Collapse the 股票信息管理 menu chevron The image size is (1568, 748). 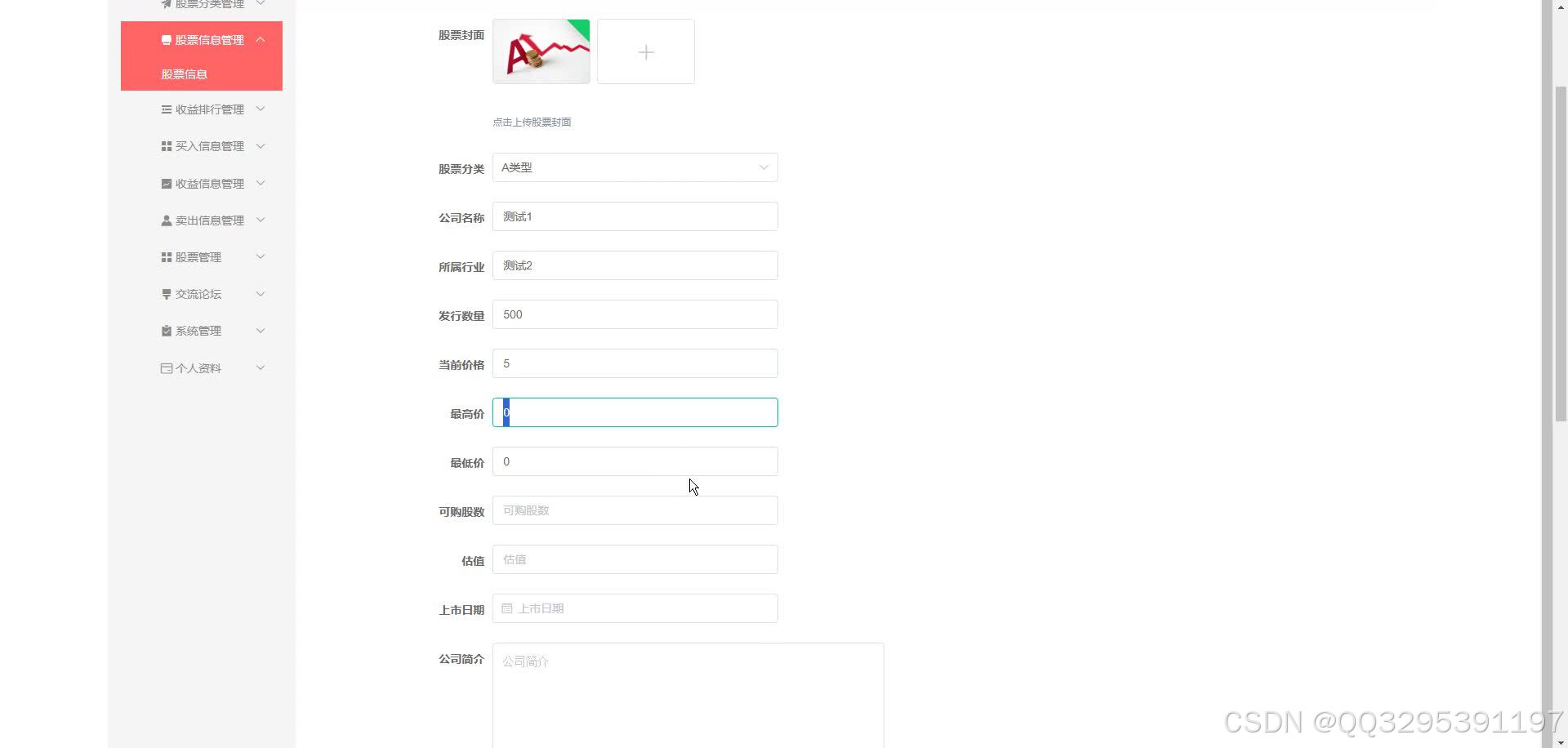coord(261,39)
